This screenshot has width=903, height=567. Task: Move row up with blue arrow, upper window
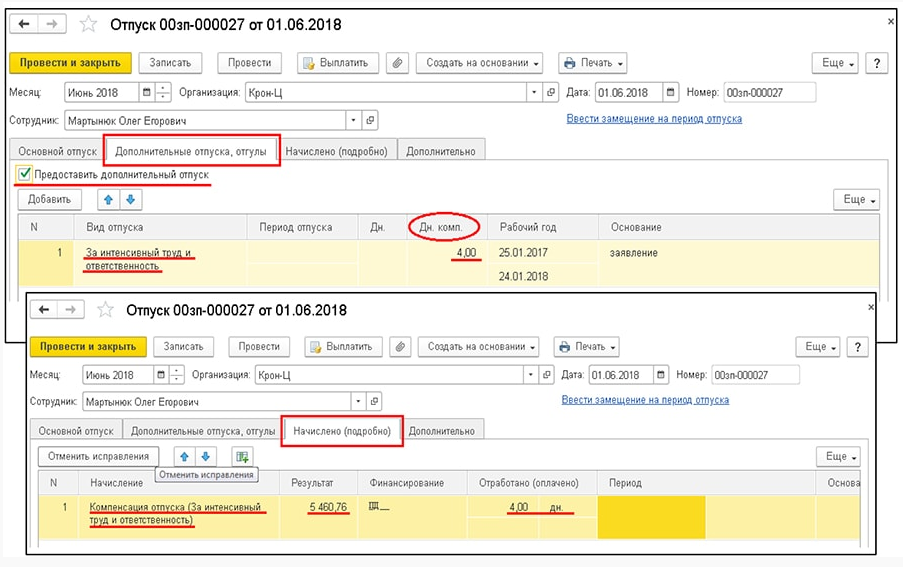click(x=108, y=200)
